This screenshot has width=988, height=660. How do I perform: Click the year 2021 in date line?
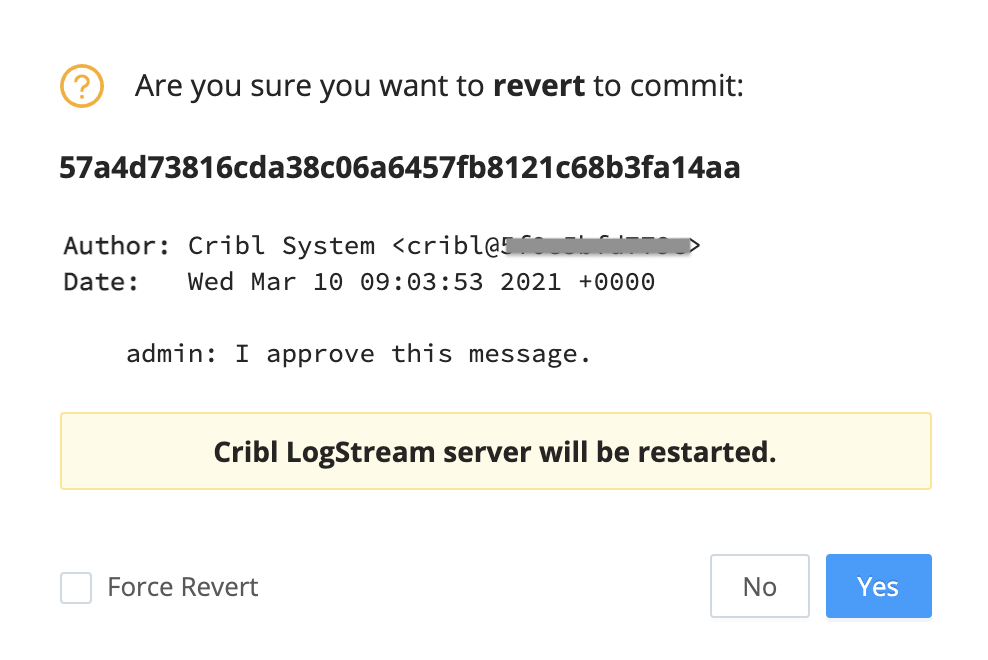tap(531, 282)
